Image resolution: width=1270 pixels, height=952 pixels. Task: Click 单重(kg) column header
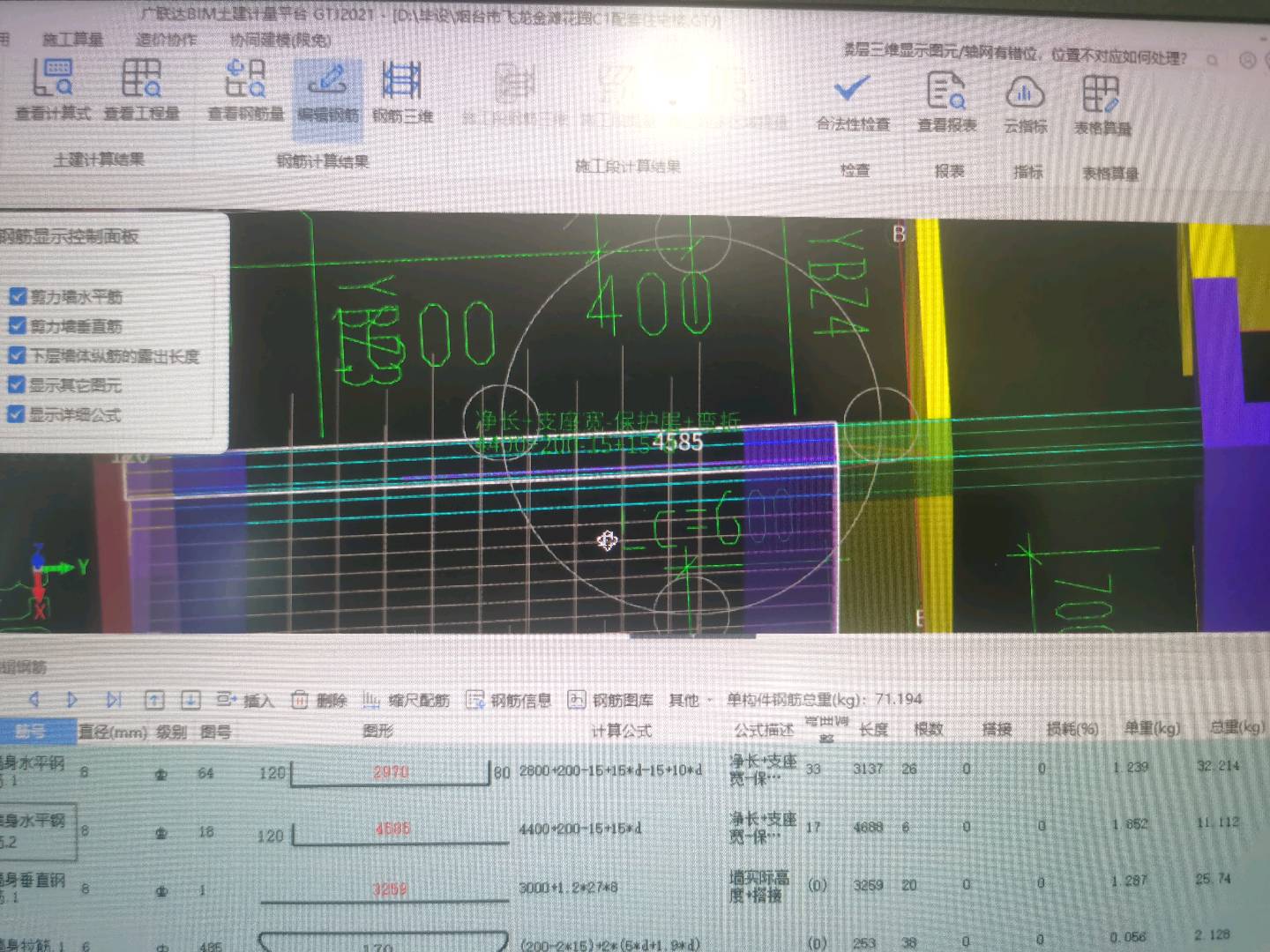(1152, 727)
